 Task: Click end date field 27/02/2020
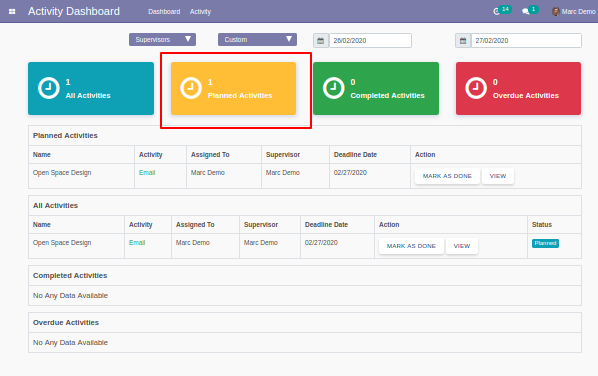(x=526, y=41)
